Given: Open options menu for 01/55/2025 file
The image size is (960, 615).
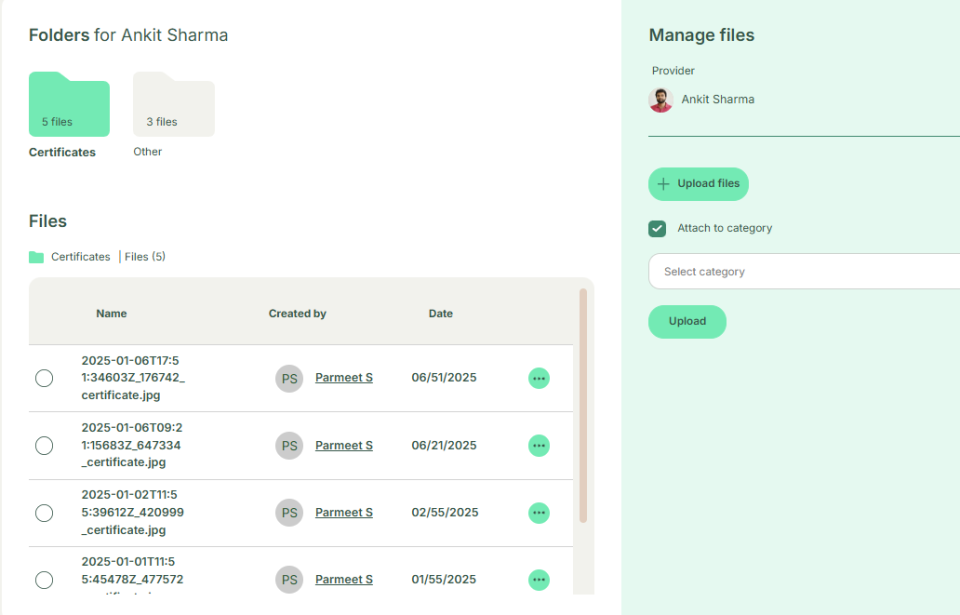Looking at the screenshot, I should click(x=538, y=580).
